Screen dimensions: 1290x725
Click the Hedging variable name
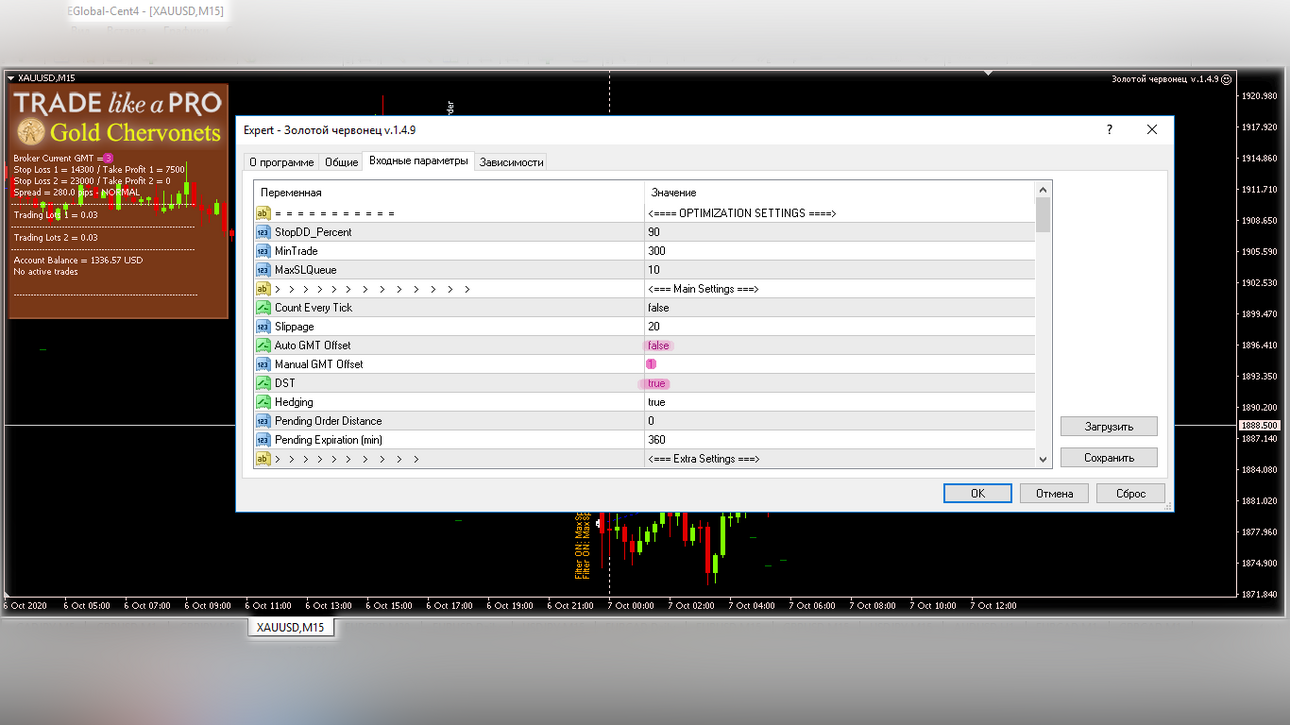point(295,402)
